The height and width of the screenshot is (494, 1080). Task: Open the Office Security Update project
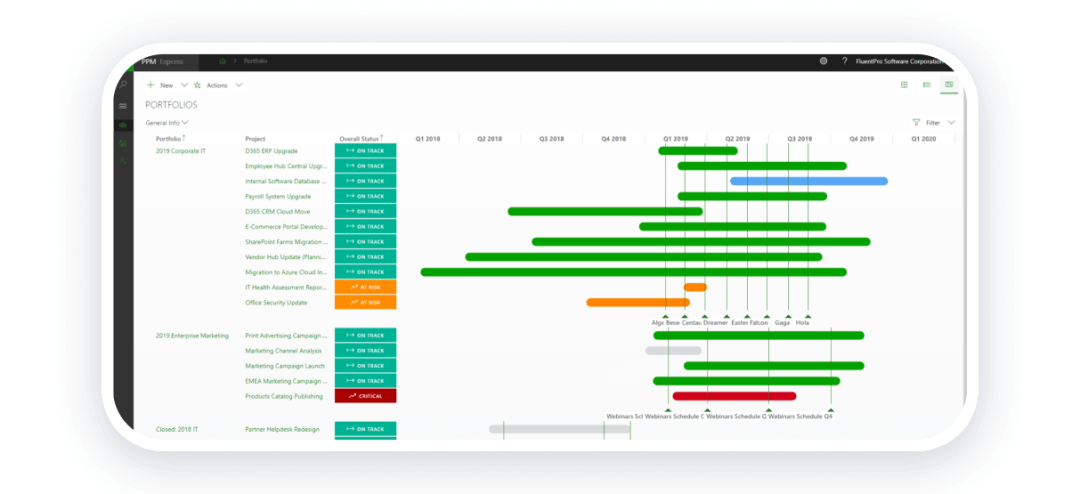point(276,302)
